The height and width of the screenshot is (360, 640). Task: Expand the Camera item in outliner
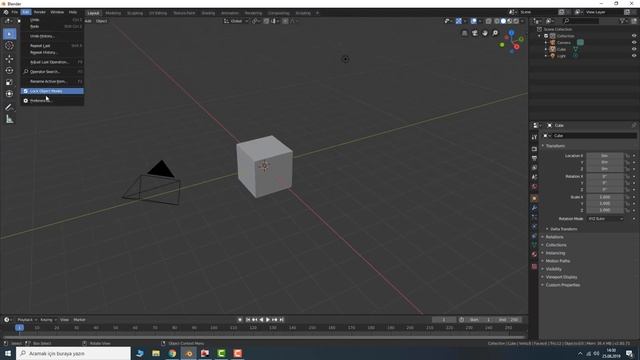546,42
